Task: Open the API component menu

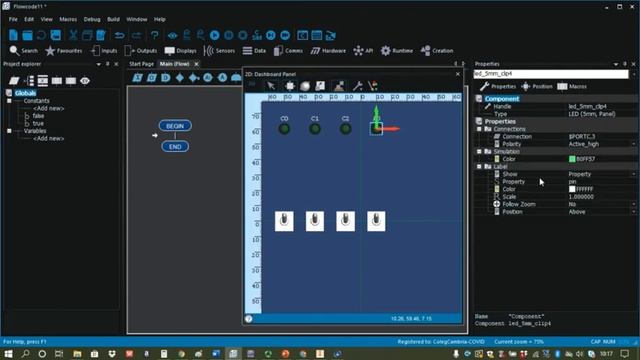Action: (363, 51)
